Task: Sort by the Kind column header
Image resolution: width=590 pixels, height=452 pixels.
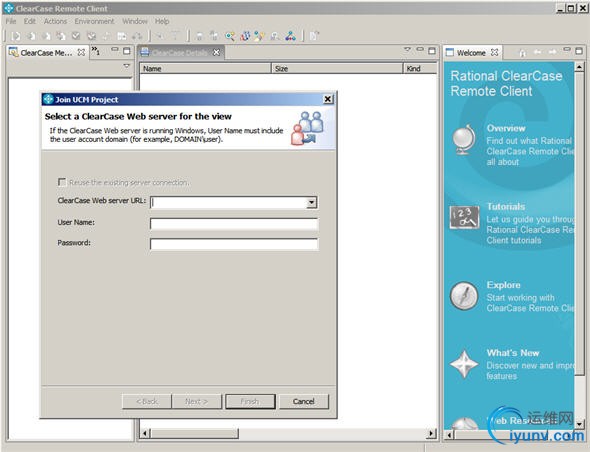Action: click(420, 68)
